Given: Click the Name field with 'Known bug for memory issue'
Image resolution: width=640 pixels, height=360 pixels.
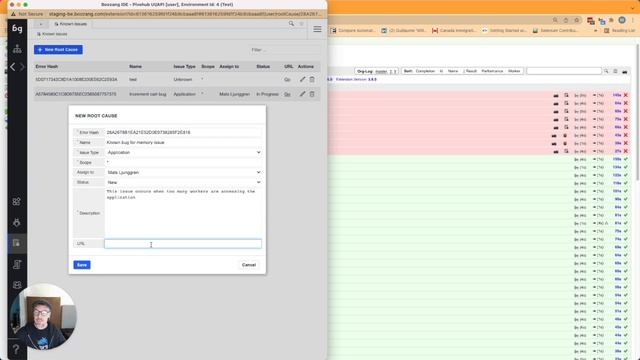Looking at the screenshot, I should tap(183, 142).
